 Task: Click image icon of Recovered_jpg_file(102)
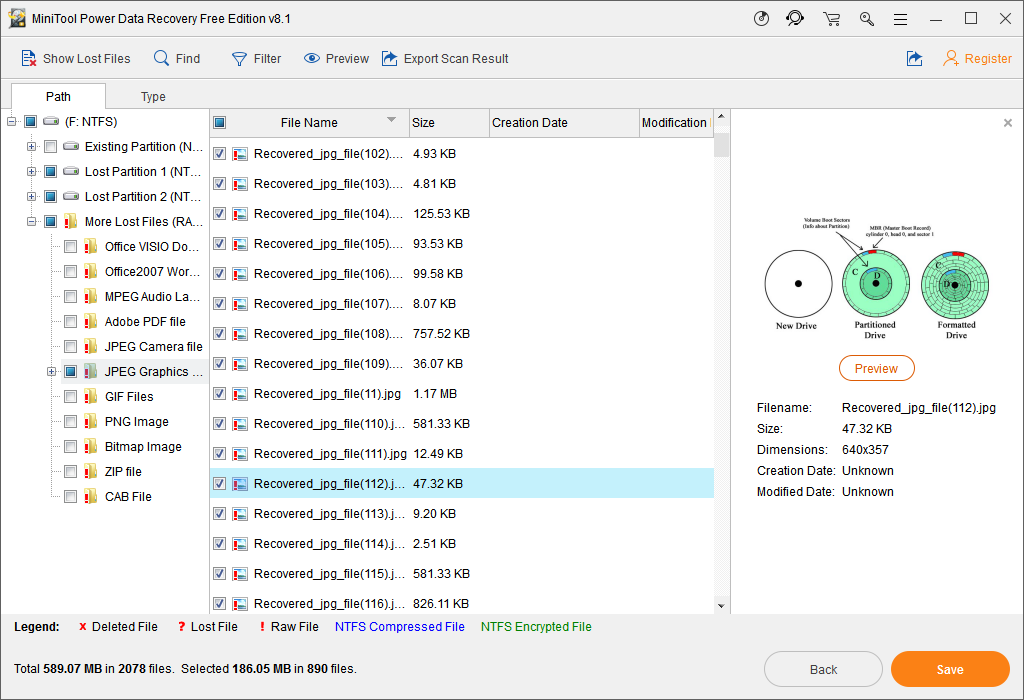coord(240,154)
